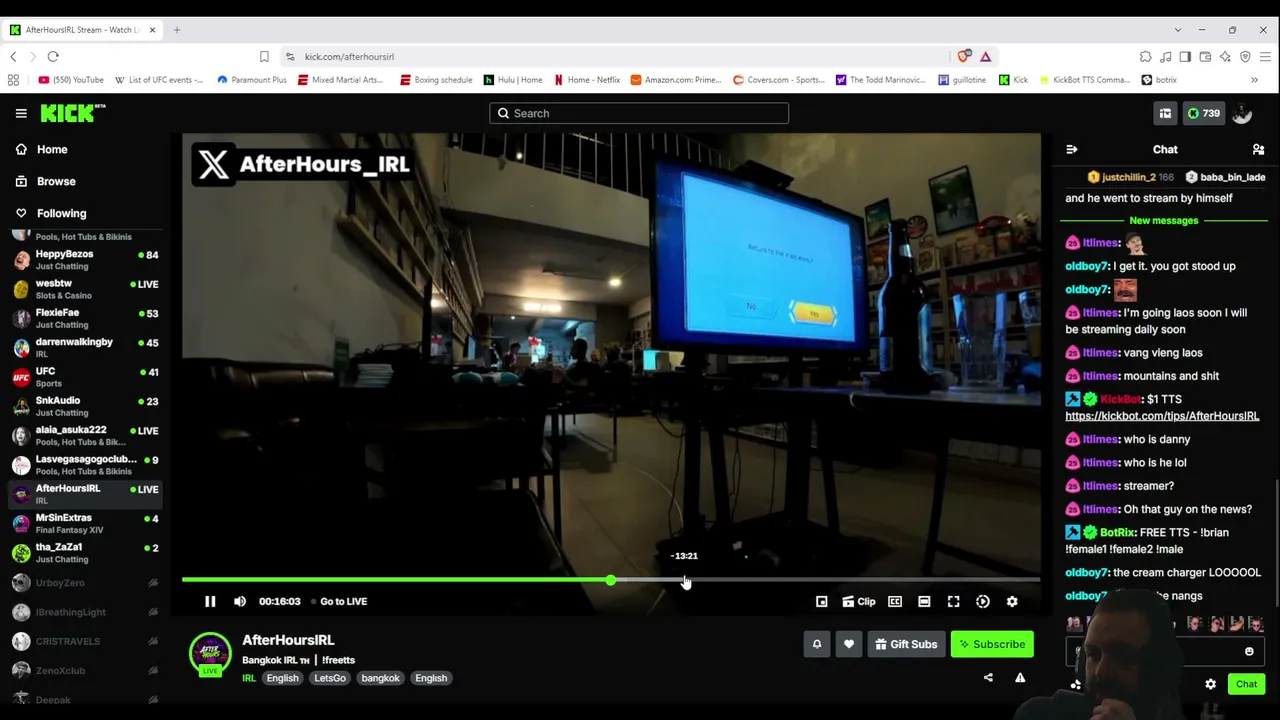This screenshot has height=720, width=1280.
Task: Open the emote picker in chat input
Action: coord(1249,652)
